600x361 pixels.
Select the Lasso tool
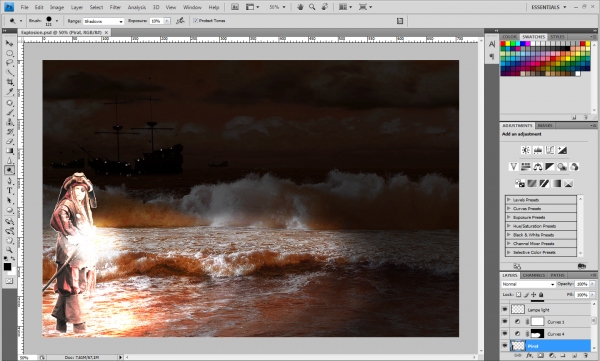[x=10, y=63]
